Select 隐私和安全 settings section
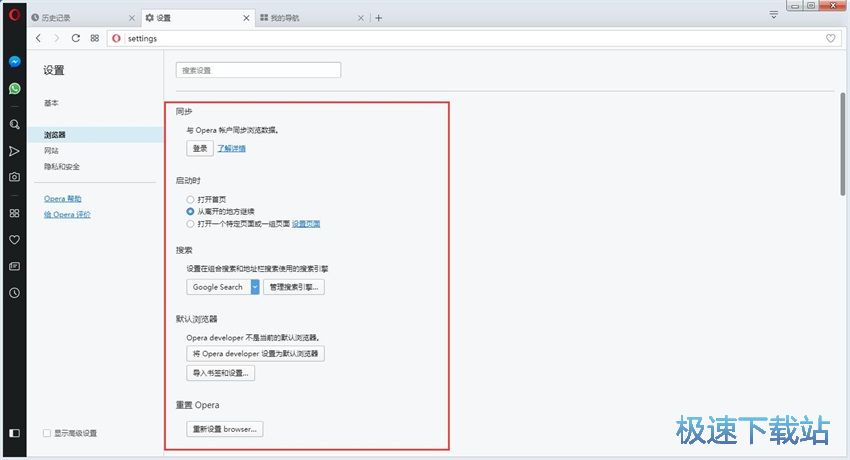The height and width of the screenshot is (460, 850). tap(62, 166)
